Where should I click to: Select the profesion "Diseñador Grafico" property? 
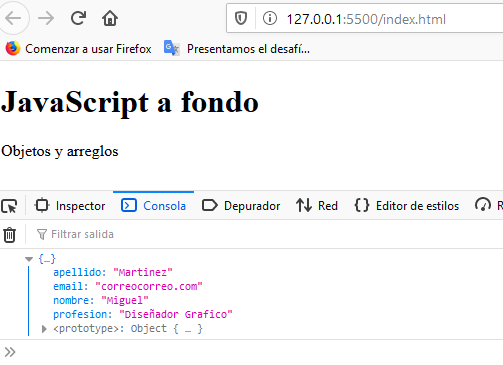pyautogui.click(x=143, y=314)
